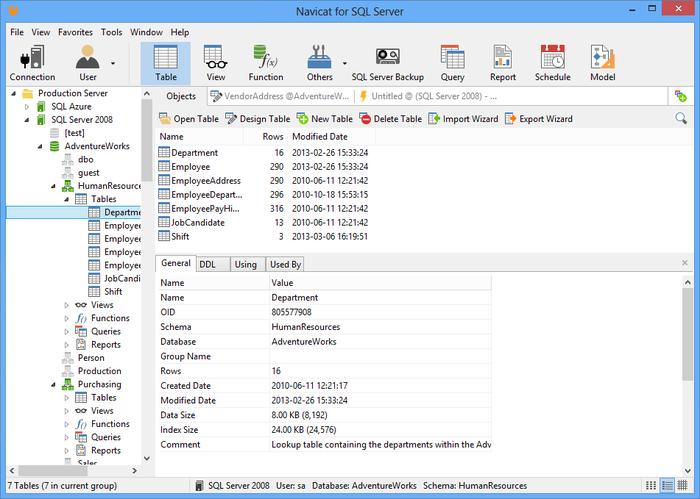Launch the Schedule tool
Image resolution: width=700 pixels, height=499 pixels.
tap(553, 63)
